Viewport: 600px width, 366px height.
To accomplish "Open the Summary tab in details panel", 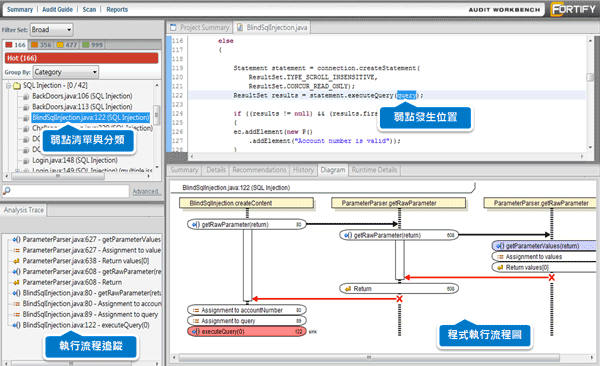I will point(184,170).
